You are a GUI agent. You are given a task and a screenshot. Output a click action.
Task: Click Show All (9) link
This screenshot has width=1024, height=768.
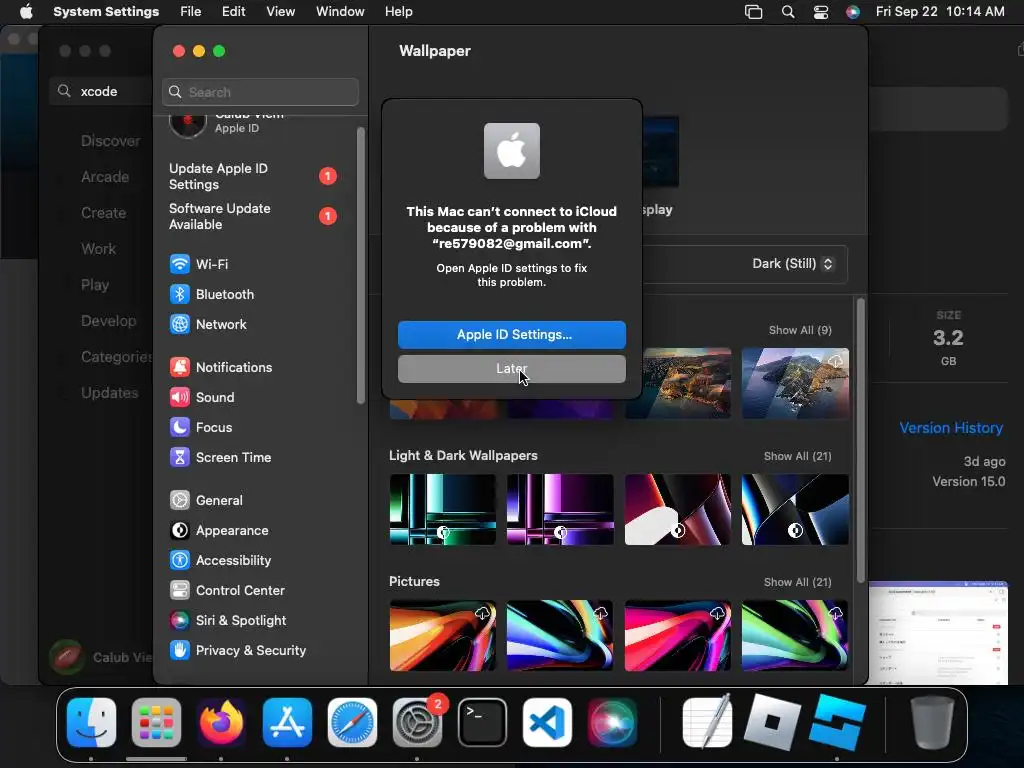(800, 330)
